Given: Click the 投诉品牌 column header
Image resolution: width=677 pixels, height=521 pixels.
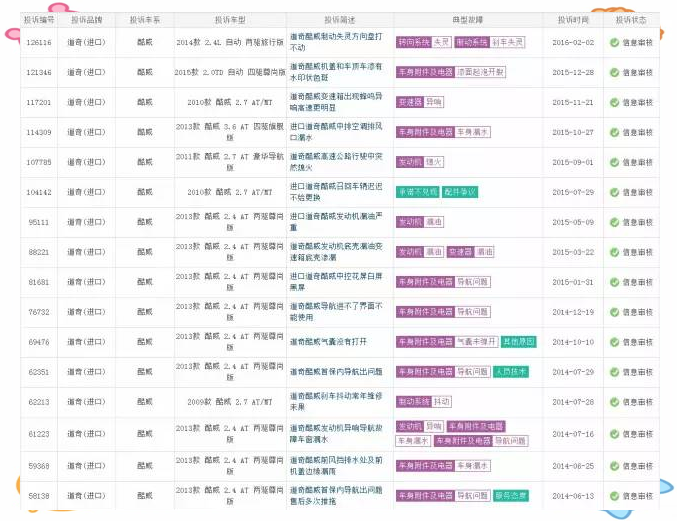Looking at the screenshot, I should [x=86, y=20].
